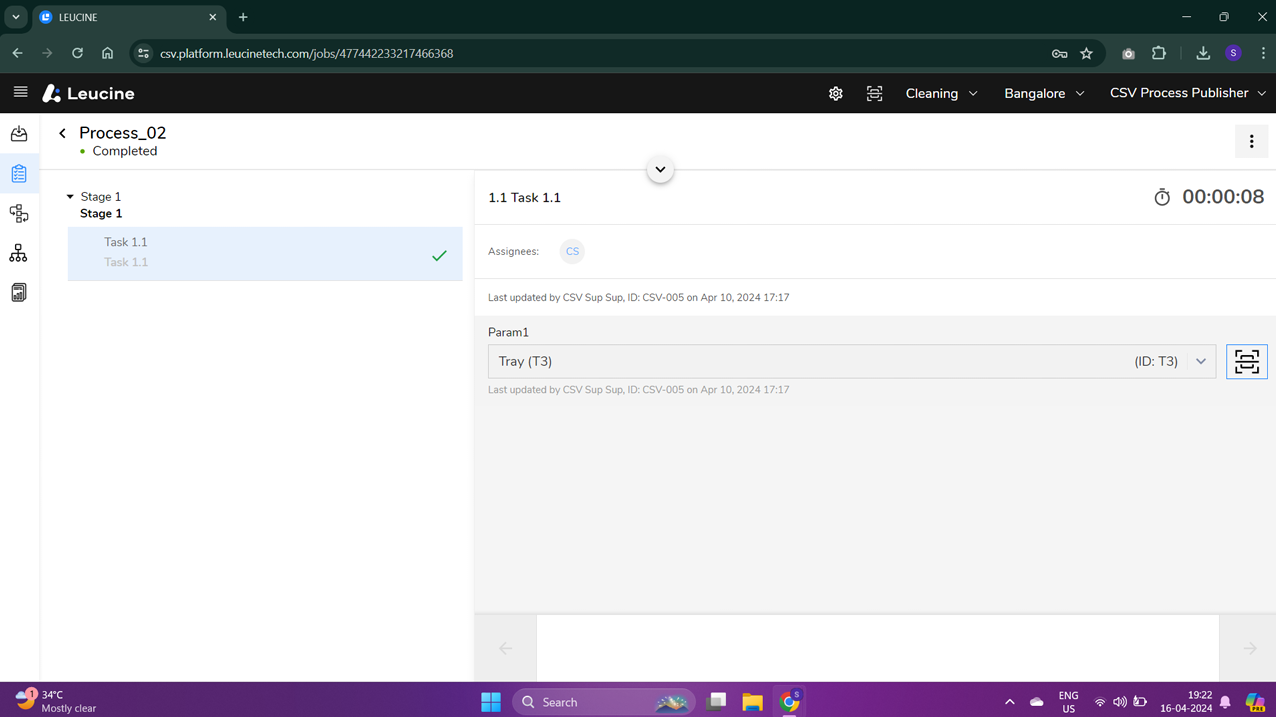Open the Cleaning dropdown

click(940, 93)
